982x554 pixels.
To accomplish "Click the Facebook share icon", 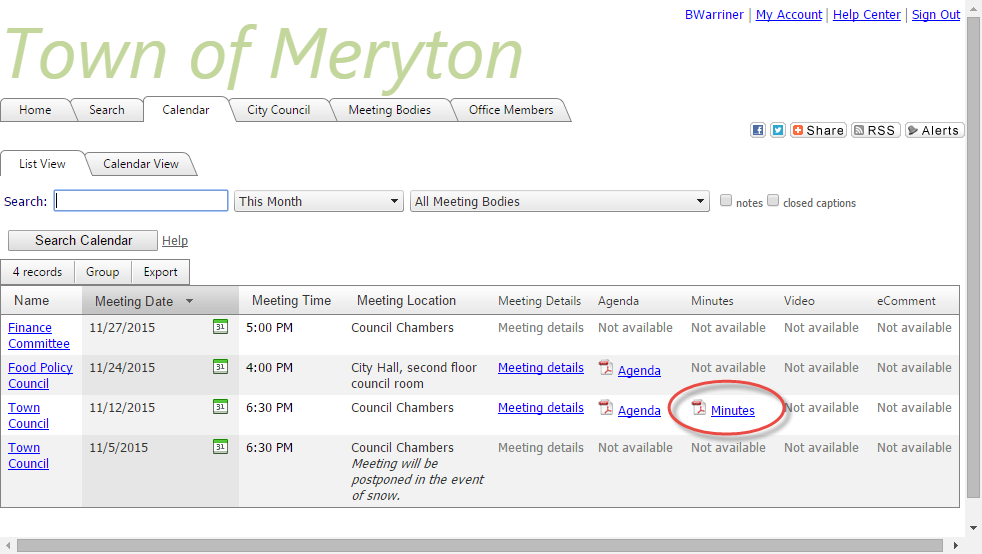I will [x=758, y=130].
